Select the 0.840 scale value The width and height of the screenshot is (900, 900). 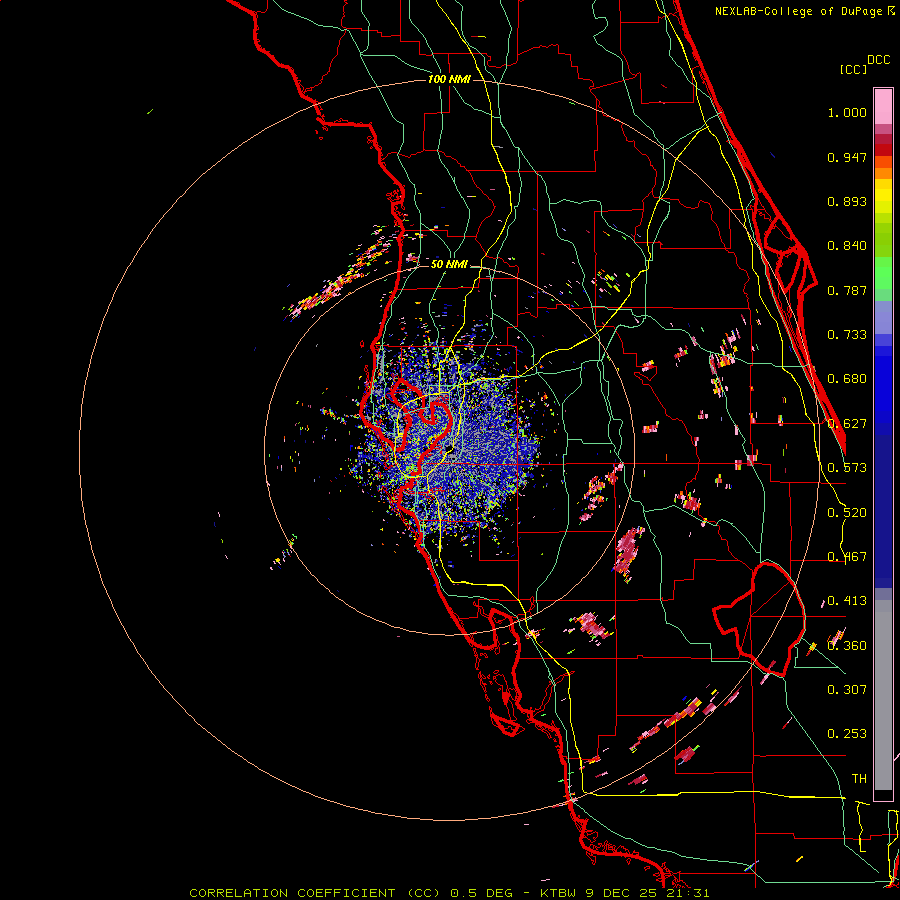[x=847, y=246]
